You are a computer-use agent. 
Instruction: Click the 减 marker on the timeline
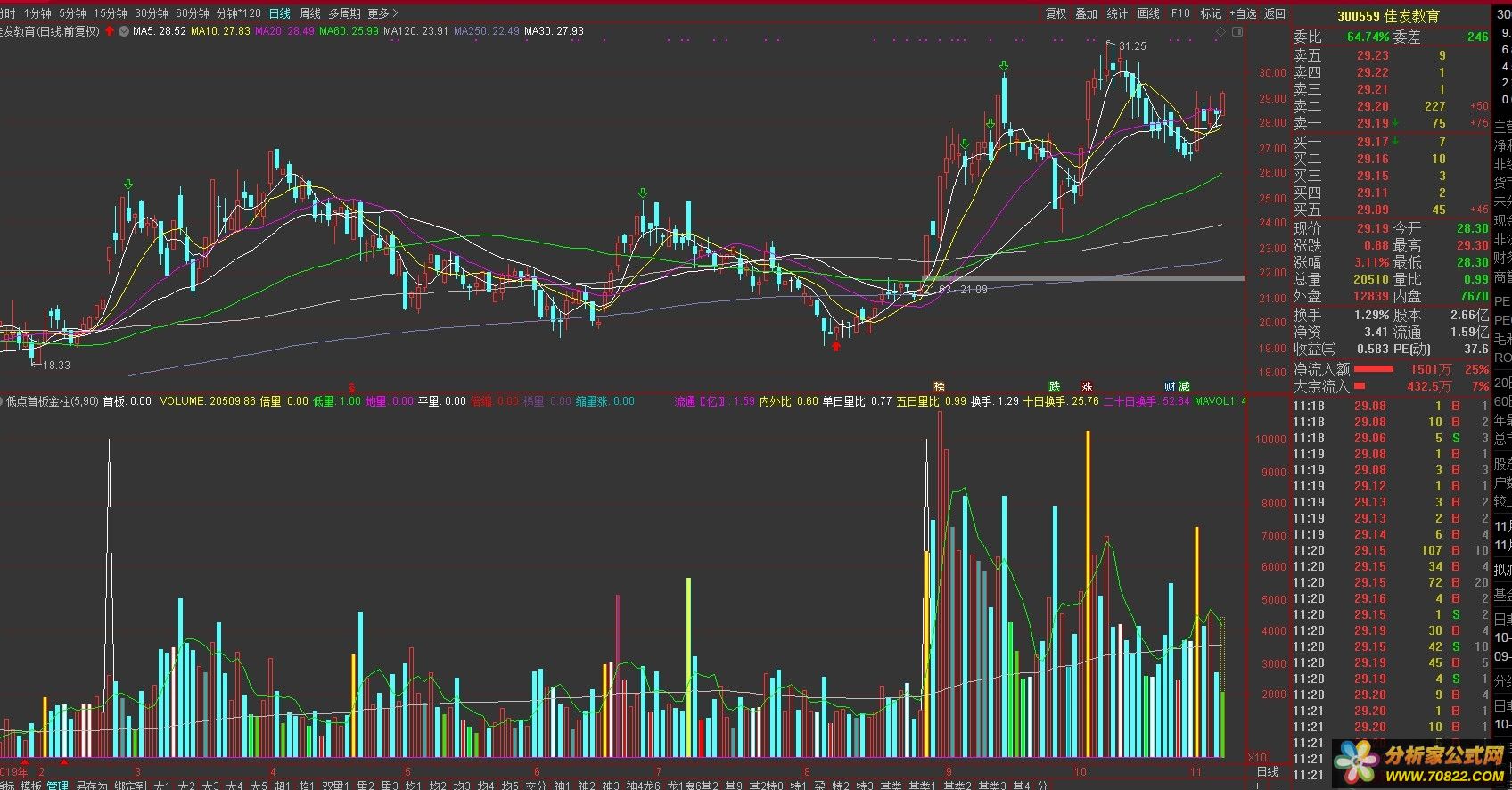point(1184,386)
